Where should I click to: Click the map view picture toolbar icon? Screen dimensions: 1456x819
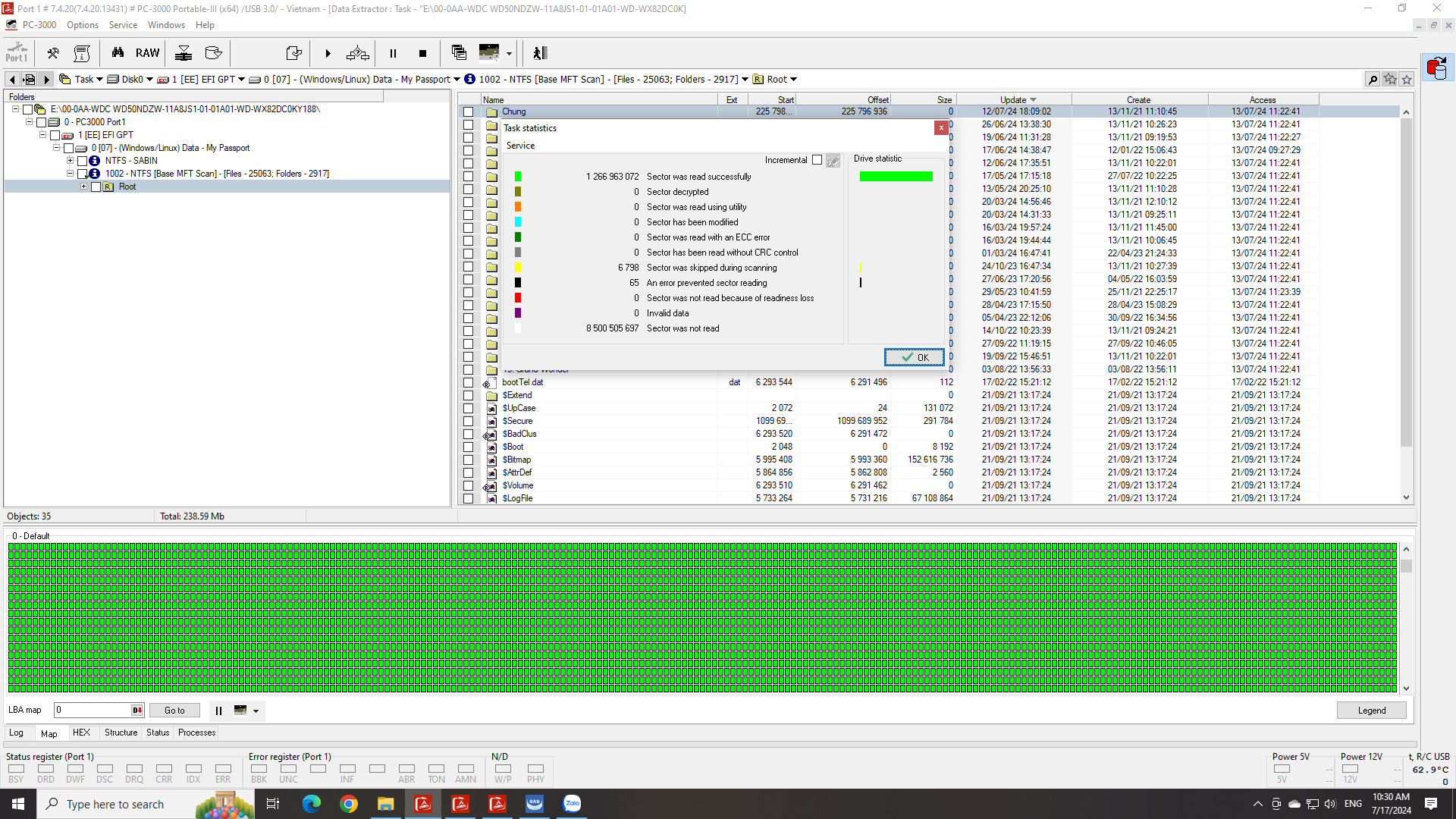pyautogui.click(x=489, y=52)
